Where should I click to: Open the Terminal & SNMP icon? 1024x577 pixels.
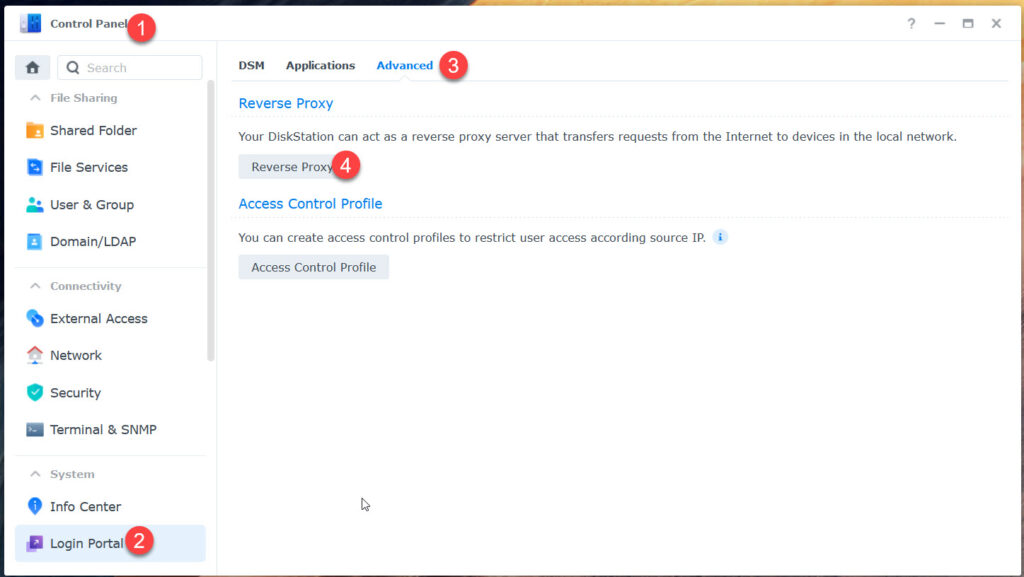tap(35, 430)
